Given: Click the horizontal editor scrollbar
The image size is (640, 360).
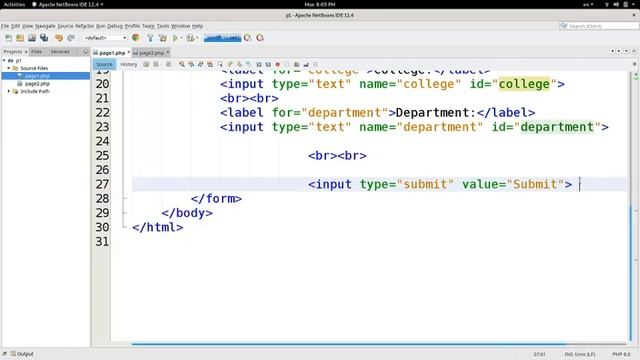Looking at the screenshot, I should [x=349, y=344].
